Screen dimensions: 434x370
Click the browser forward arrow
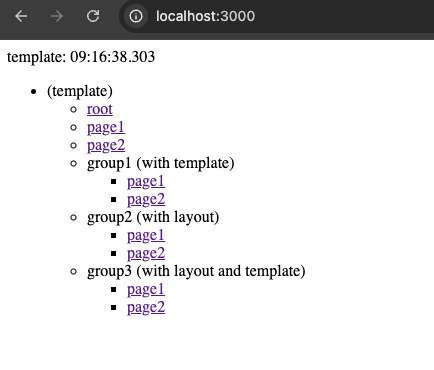57,16
